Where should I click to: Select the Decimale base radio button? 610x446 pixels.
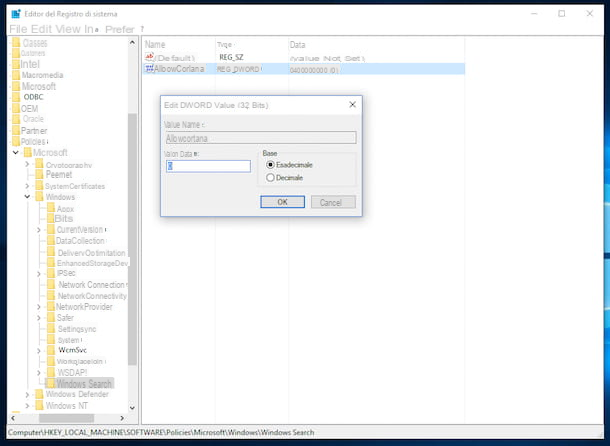270,178
